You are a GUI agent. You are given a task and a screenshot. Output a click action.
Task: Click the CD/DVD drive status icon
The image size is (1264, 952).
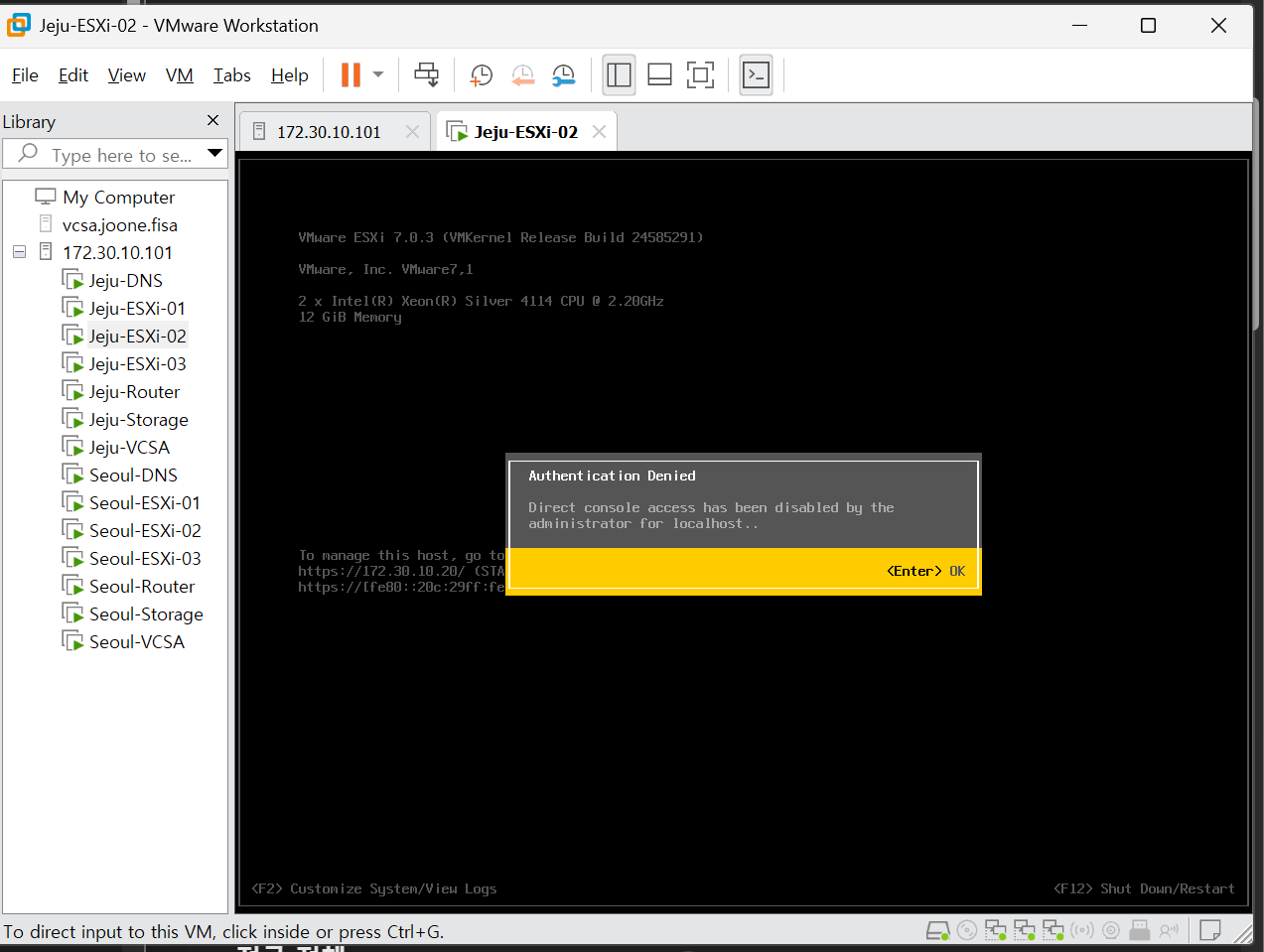click(966, 931)
